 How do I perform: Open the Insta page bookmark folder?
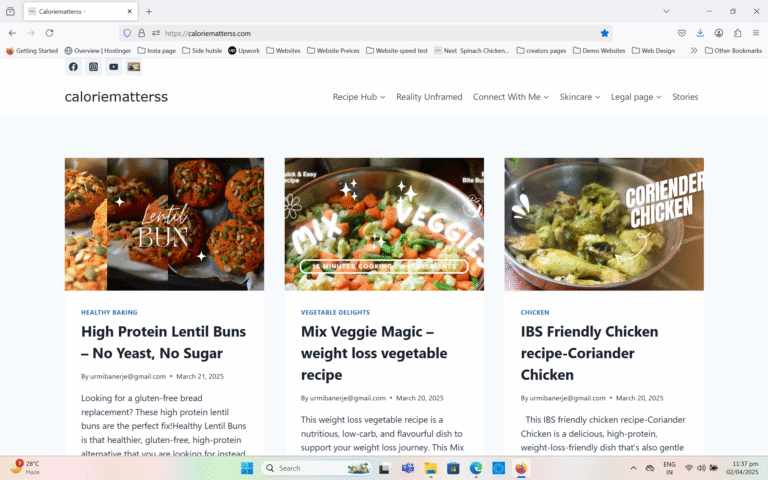pos(157,50)
